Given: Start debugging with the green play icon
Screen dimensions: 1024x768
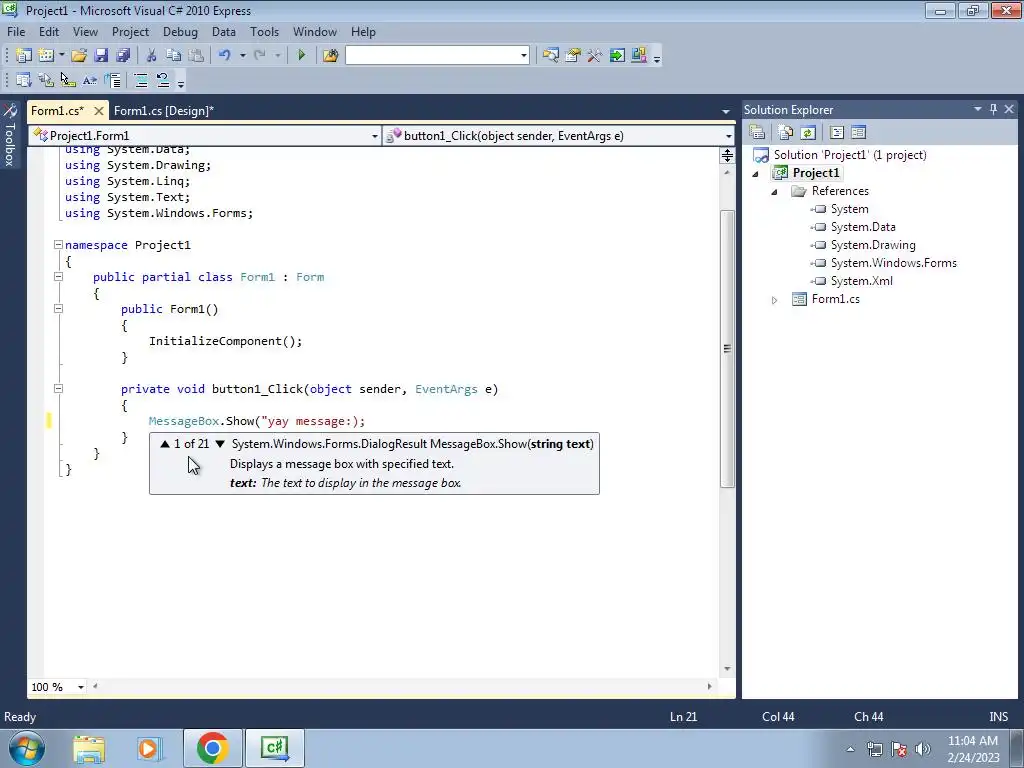Looking at the screenshot, I should pyautogui.click(x=301, y=56).
